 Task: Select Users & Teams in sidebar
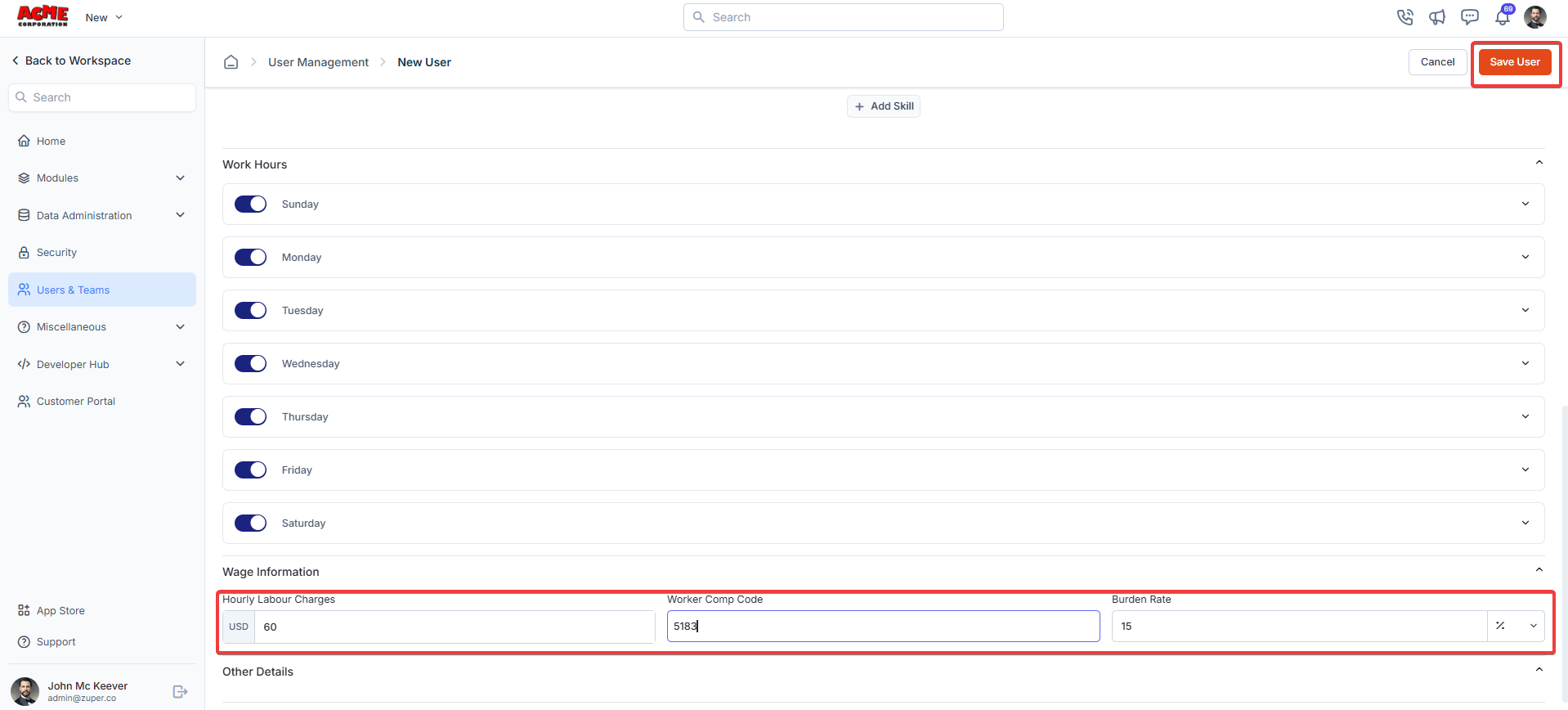click(x=102, y=290)
